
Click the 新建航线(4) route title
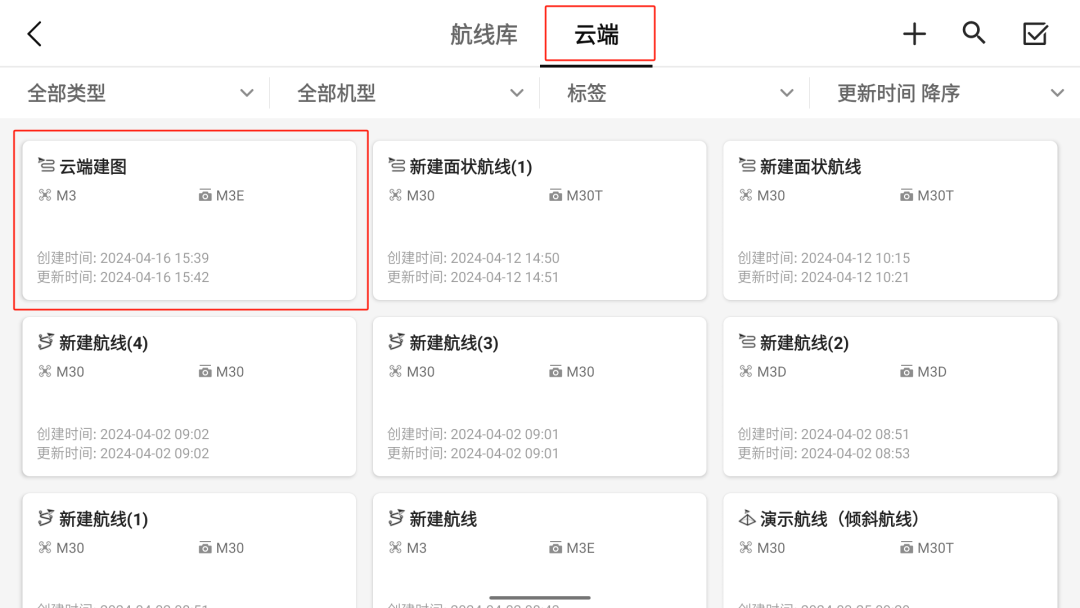(103, 343)
